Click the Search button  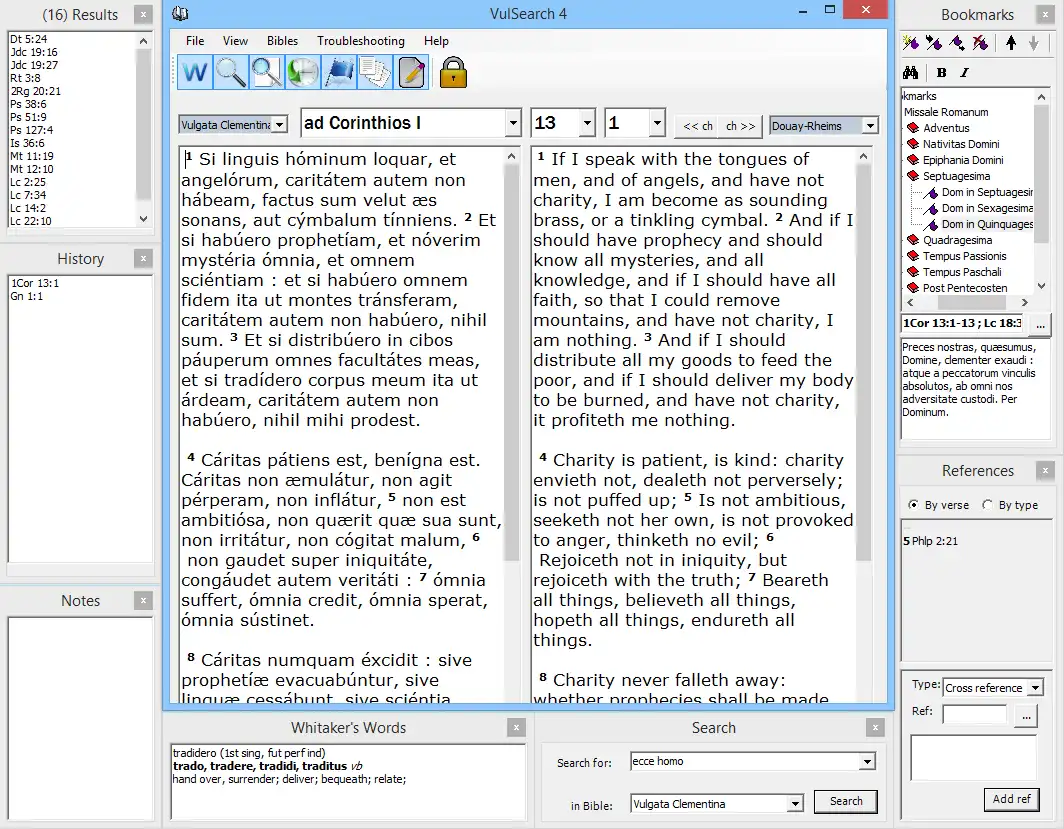click(846, 801)
